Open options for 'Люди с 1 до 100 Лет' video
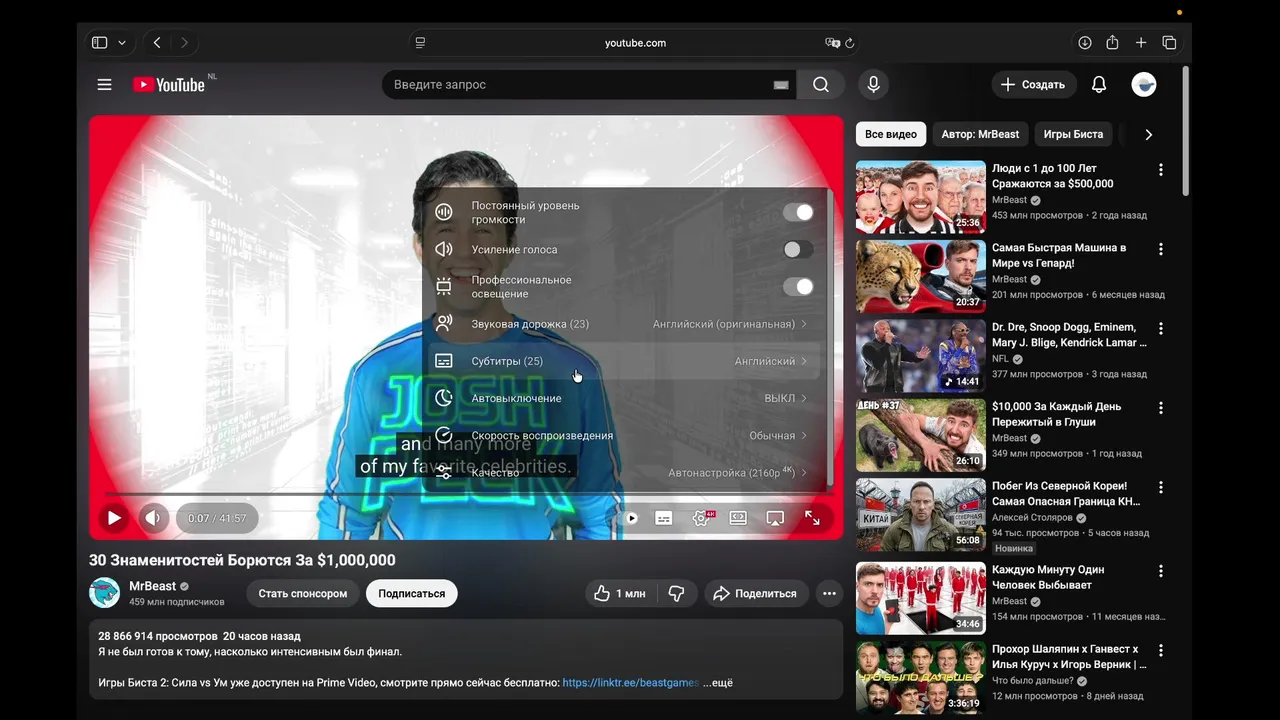 1161,170
